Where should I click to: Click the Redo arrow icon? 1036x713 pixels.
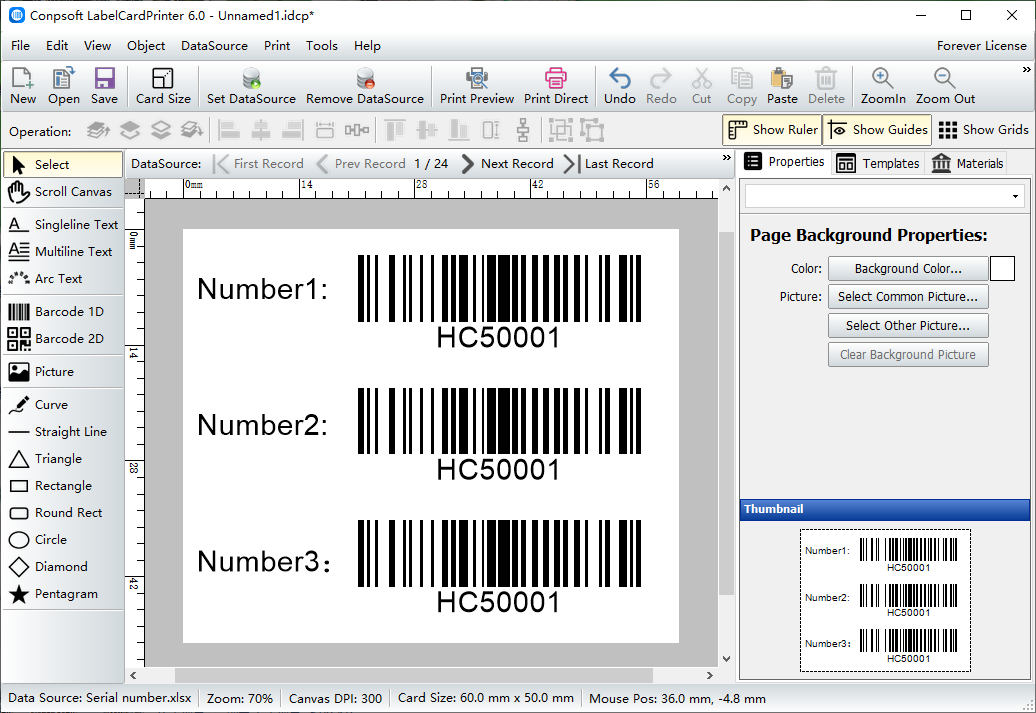click(661, 86)
